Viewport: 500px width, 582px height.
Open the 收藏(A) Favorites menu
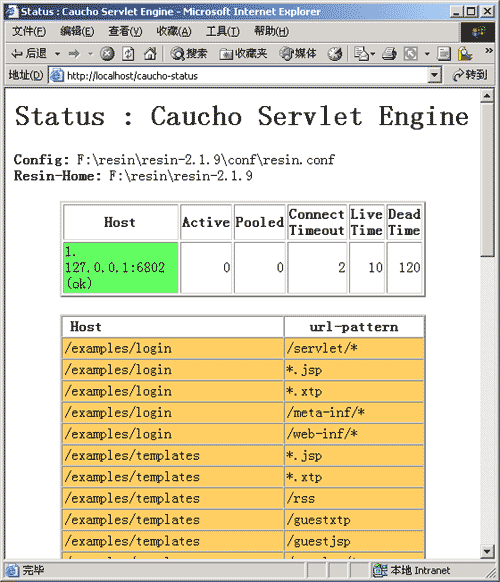point(174,32)
